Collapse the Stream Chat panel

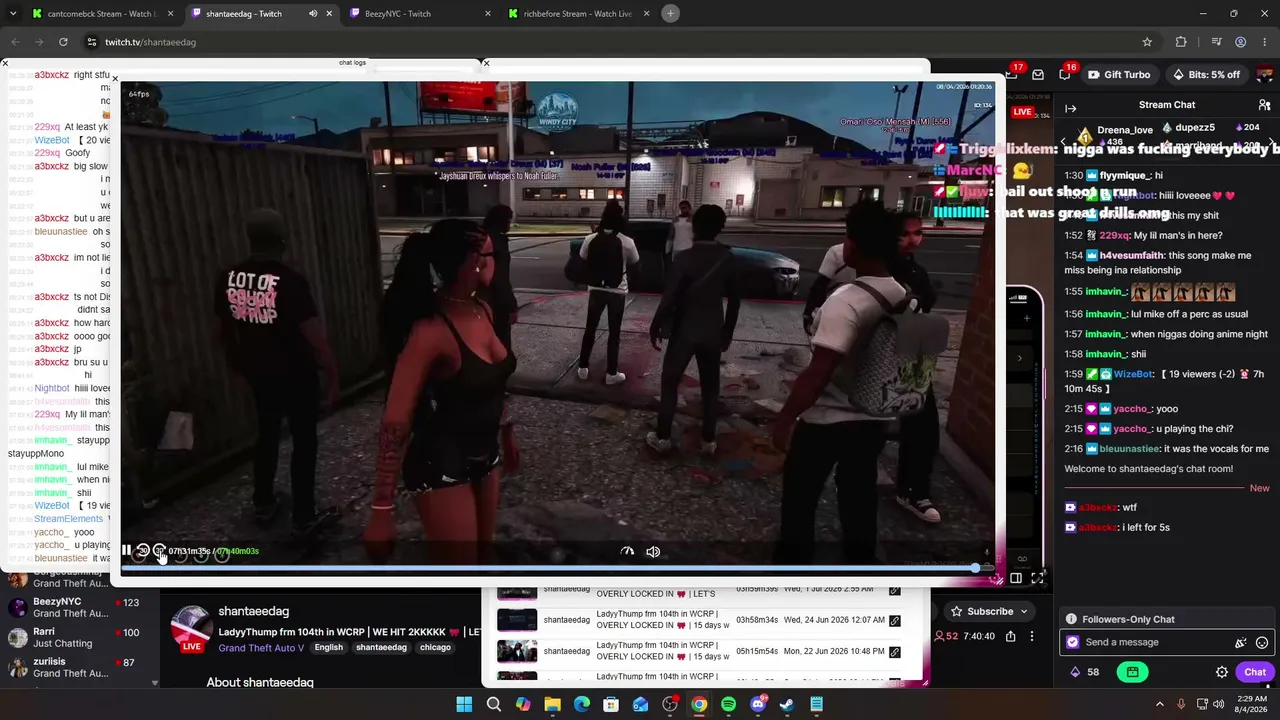pos(1070,108)
